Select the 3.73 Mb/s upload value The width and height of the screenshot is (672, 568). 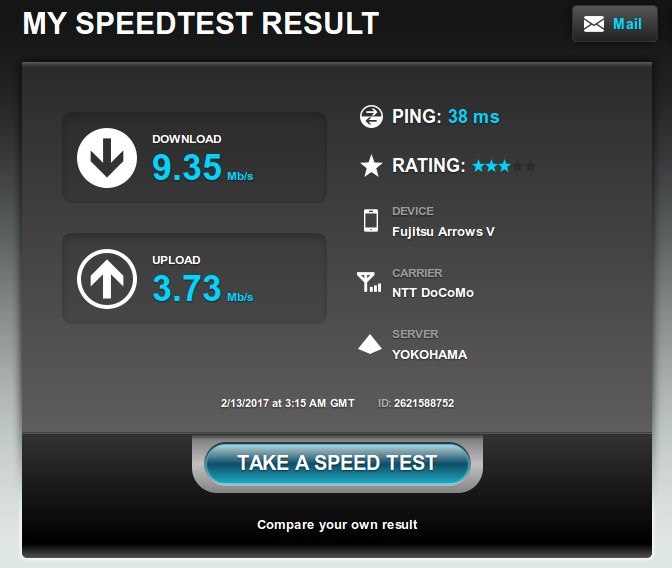click(x=202, y=288)
